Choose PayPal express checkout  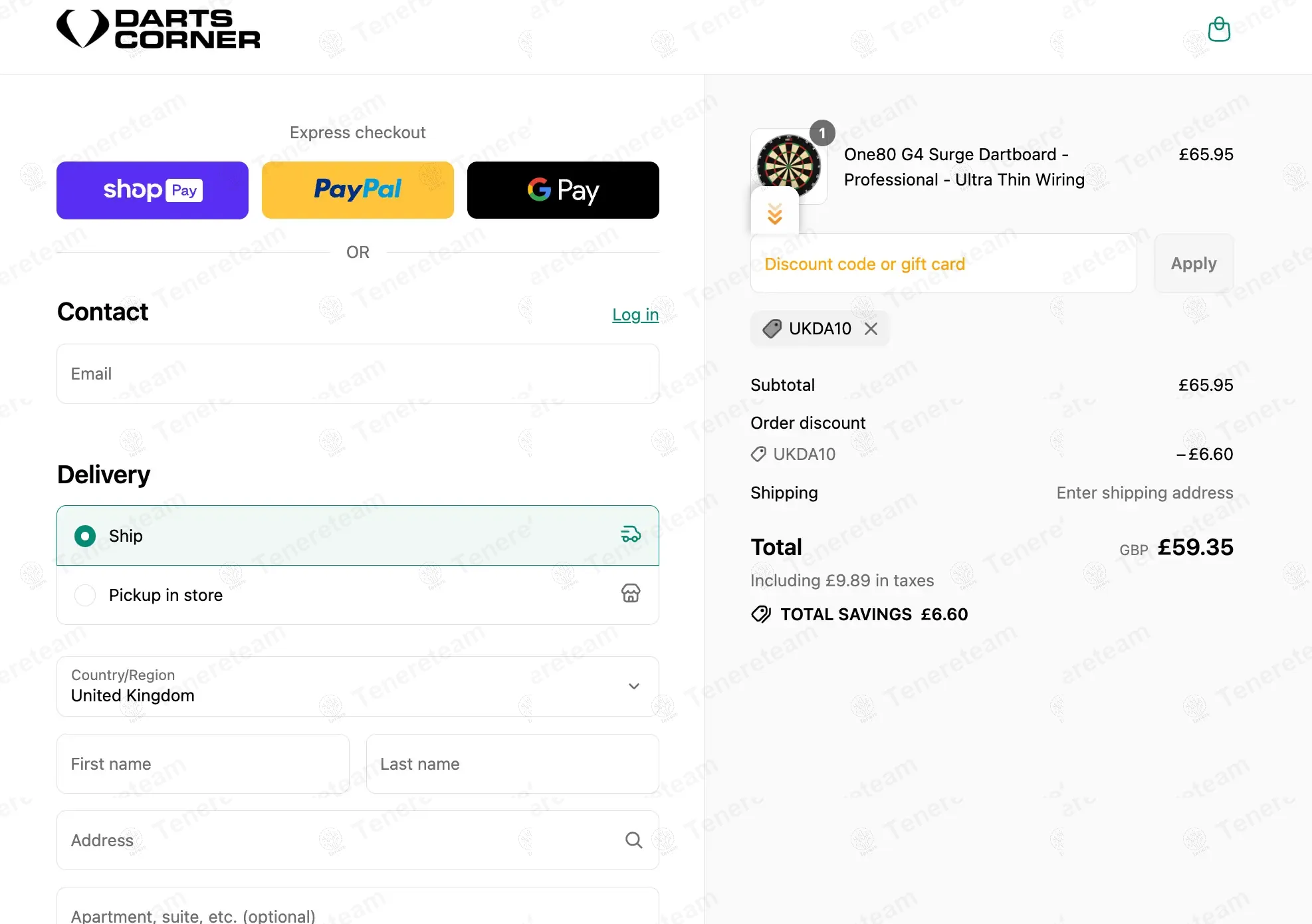(358, 190)
